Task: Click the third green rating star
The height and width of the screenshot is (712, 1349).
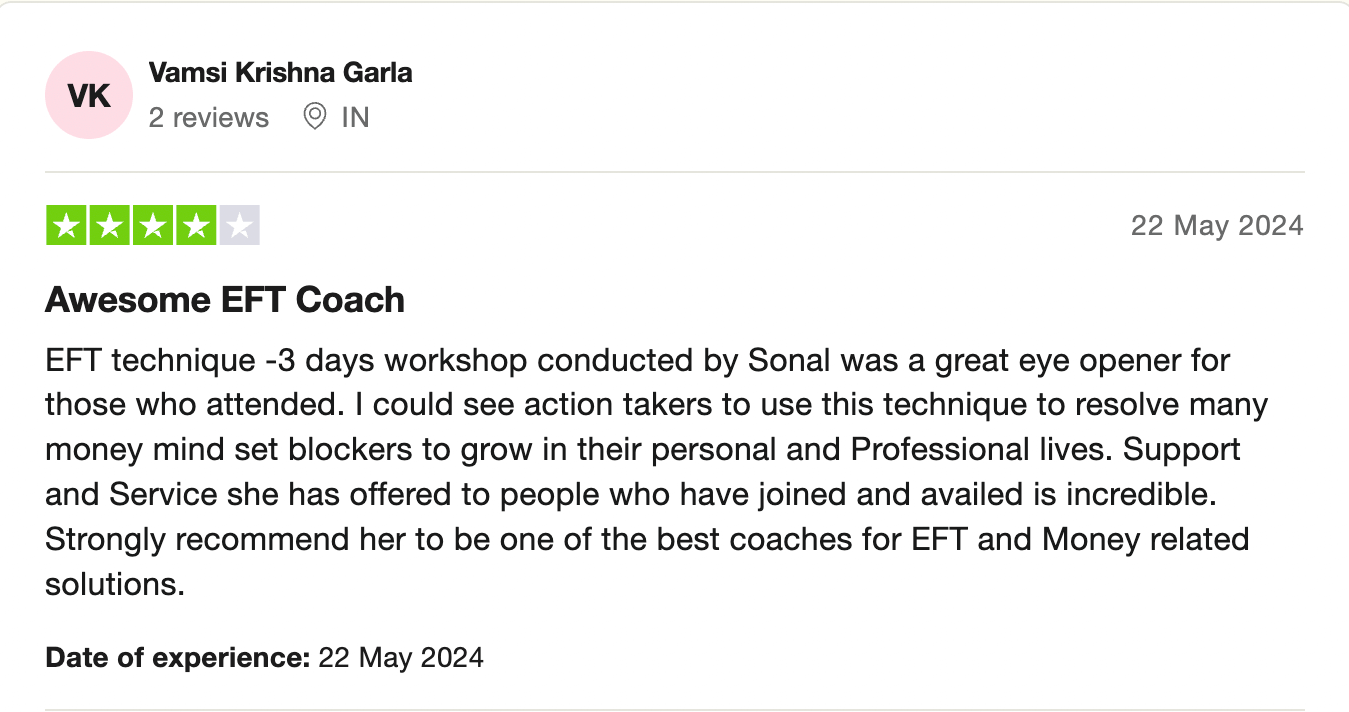Action: pyautogui.click(x=153, y=226)
